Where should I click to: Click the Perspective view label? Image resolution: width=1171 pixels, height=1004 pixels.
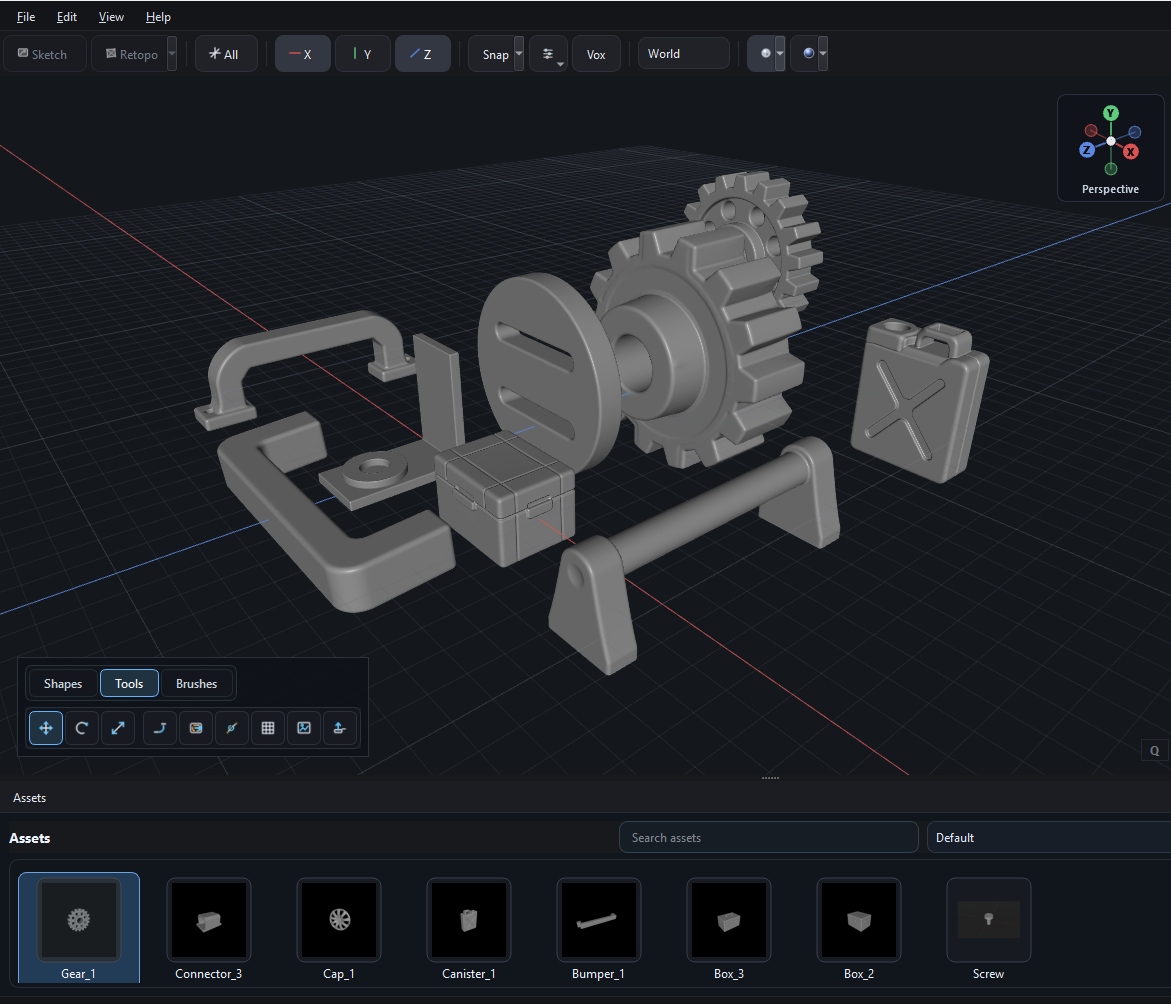pos(1110,189)
